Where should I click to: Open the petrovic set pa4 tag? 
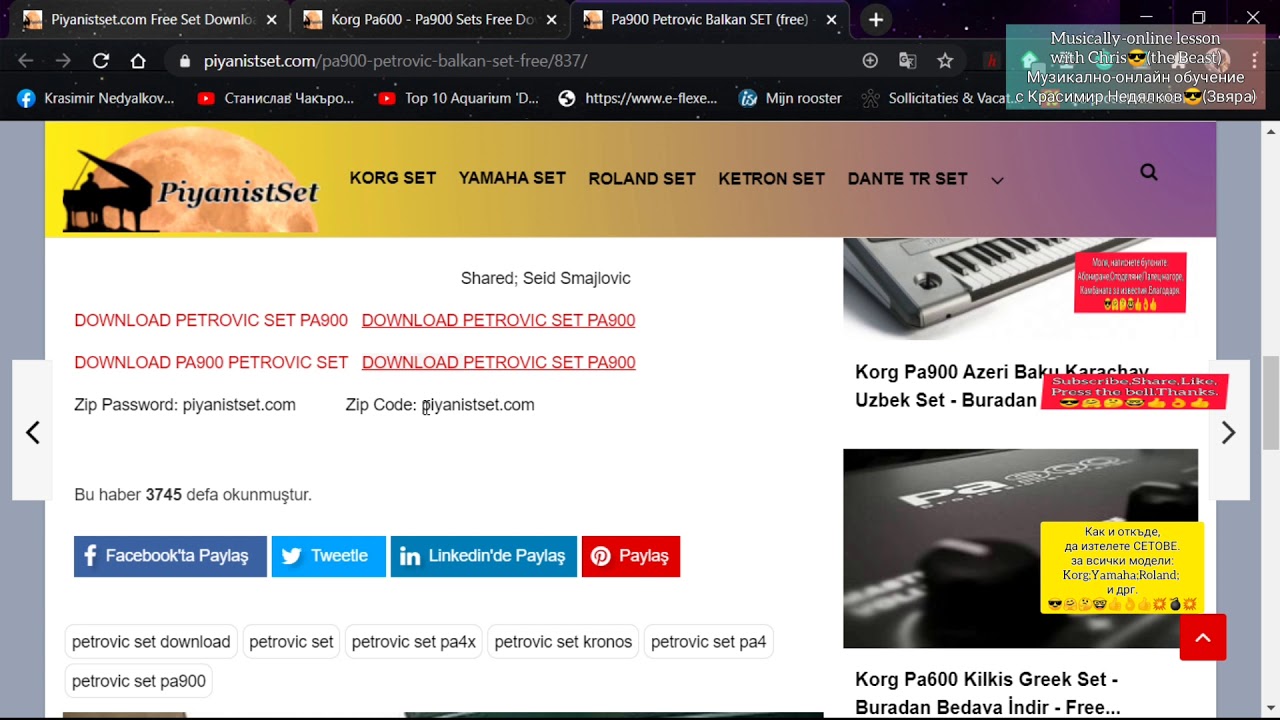(708, 642)
